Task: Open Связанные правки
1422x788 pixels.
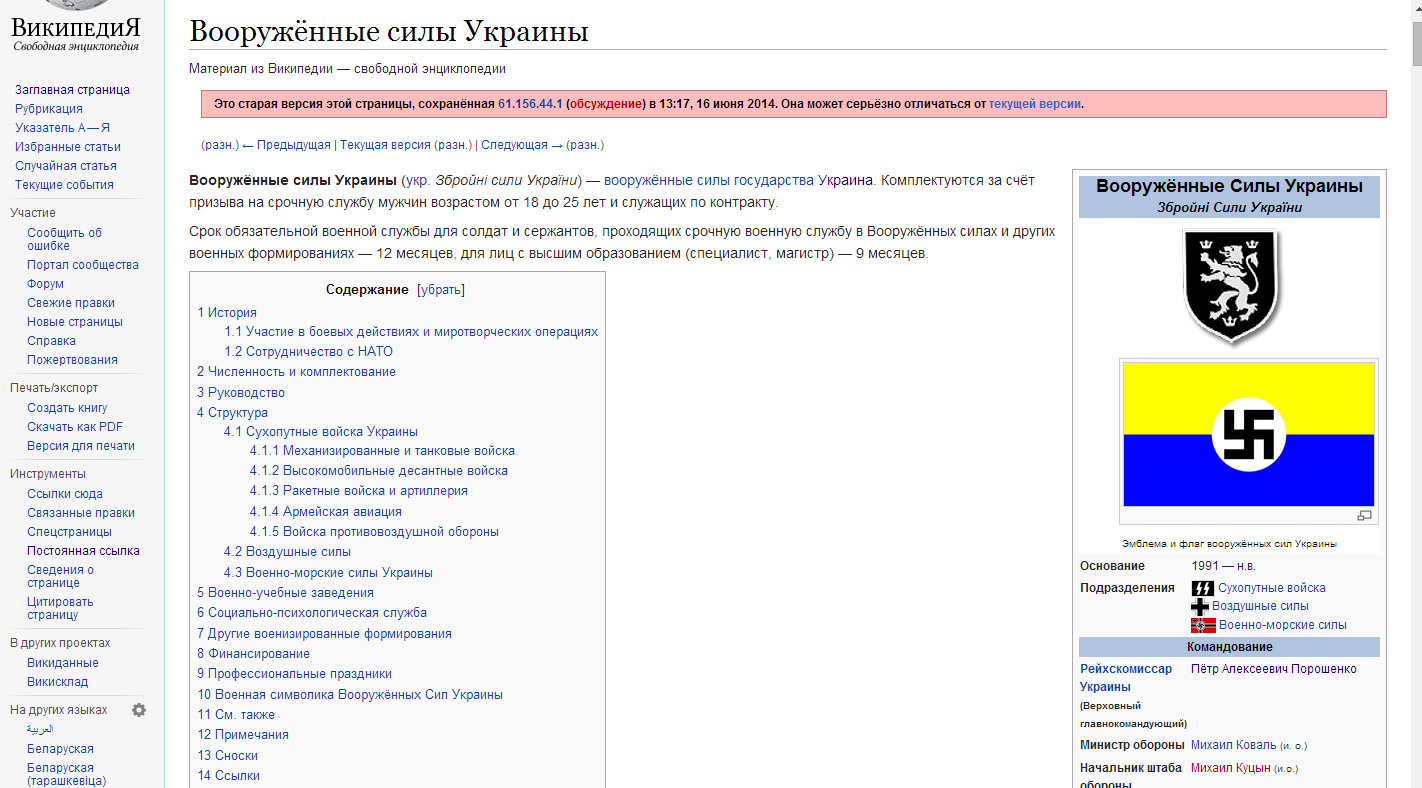Action: coord(81,513)
